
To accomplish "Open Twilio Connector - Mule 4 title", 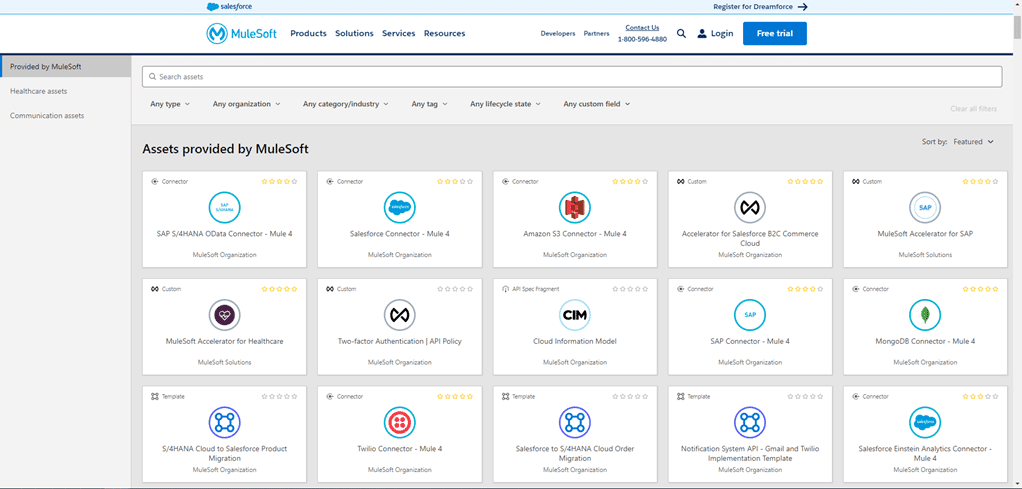I will [400, 449].
